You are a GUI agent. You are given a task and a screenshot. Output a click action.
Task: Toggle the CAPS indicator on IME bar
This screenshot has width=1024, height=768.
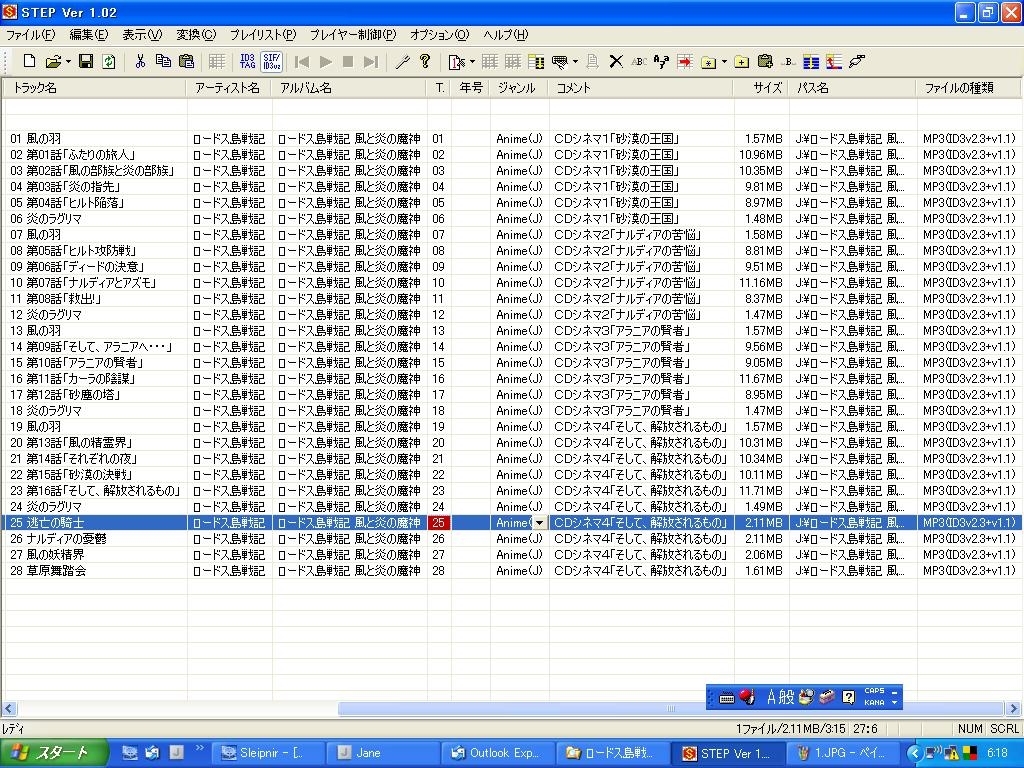tap(873, 691)
